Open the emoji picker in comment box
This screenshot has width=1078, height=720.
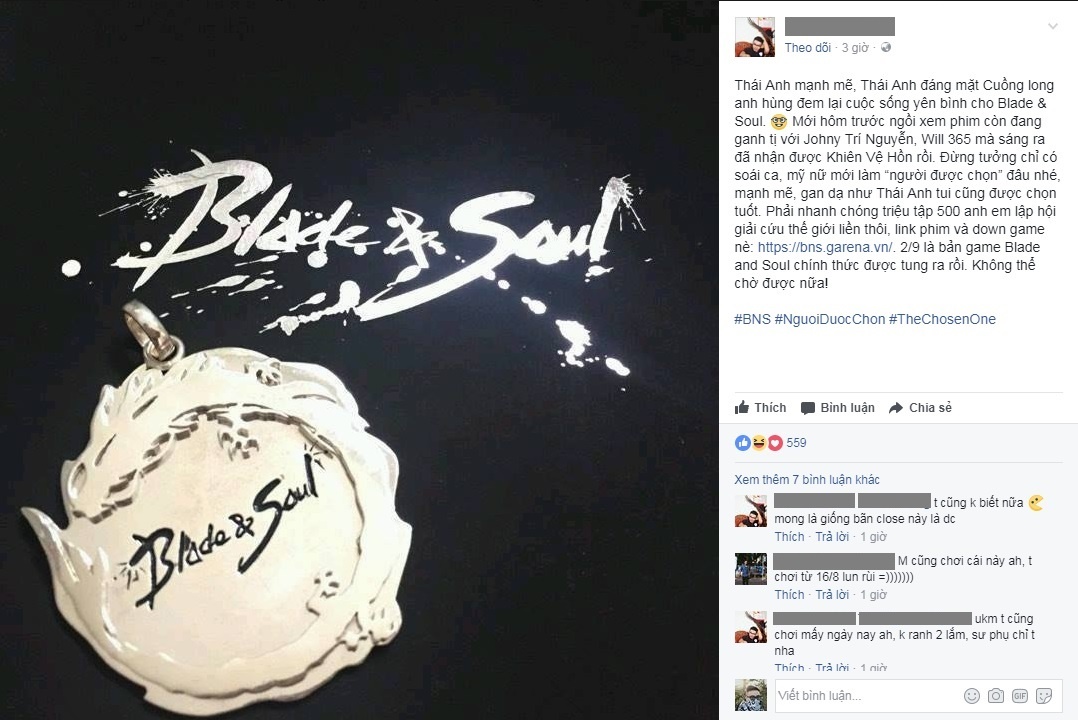point(971,696)
